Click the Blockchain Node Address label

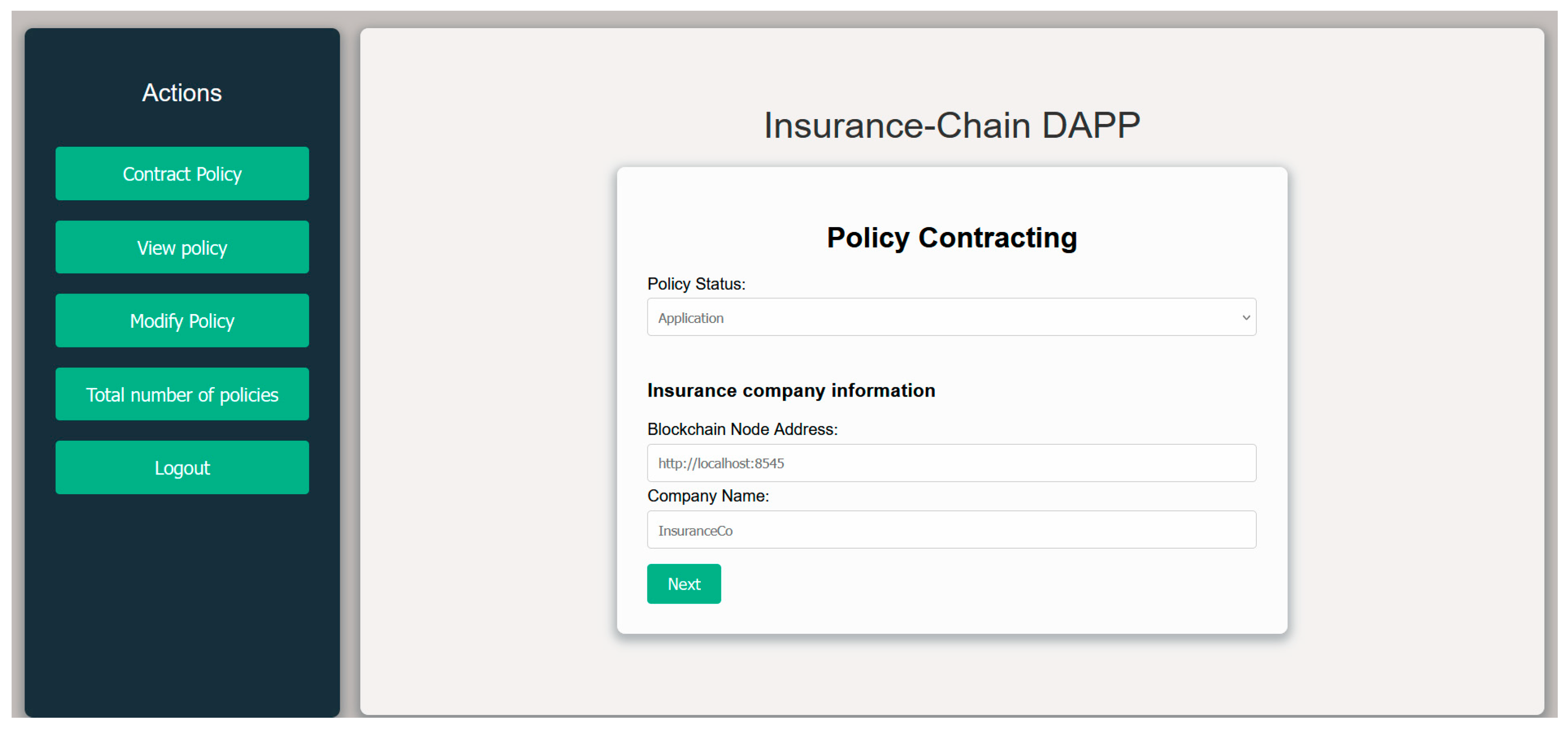(742, 429)
